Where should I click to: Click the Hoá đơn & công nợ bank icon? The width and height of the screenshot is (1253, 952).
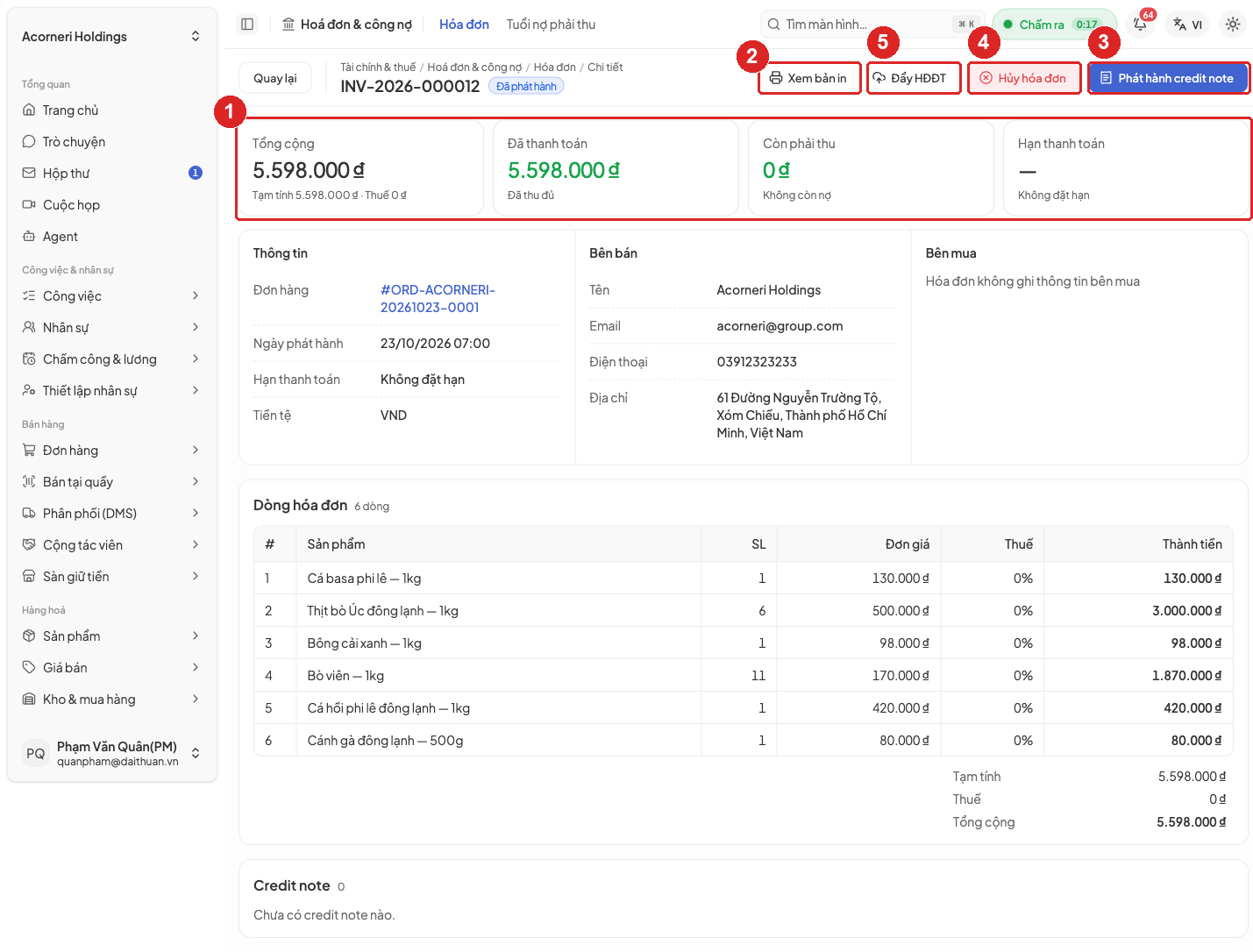pyautogui.click(x=288, y=25)
